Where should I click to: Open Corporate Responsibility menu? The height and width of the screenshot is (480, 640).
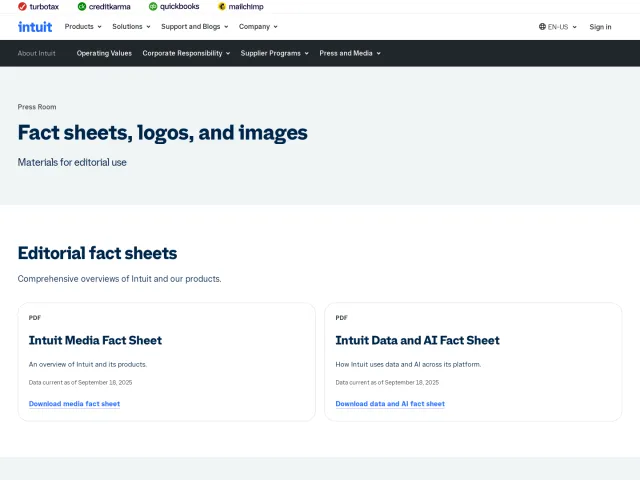point(186,53)
